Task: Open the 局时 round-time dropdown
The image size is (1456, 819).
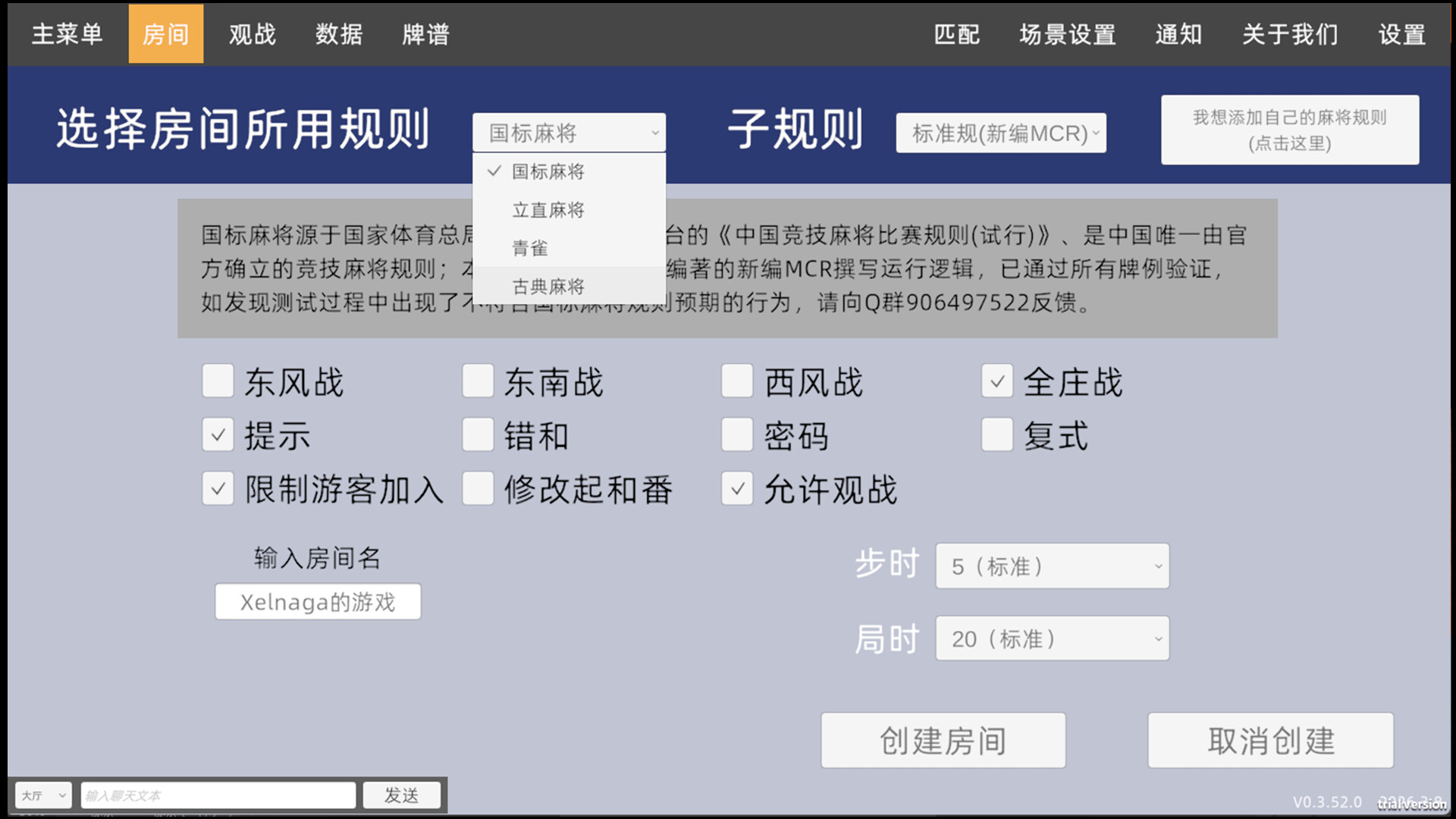Action: click(1052, 639)
